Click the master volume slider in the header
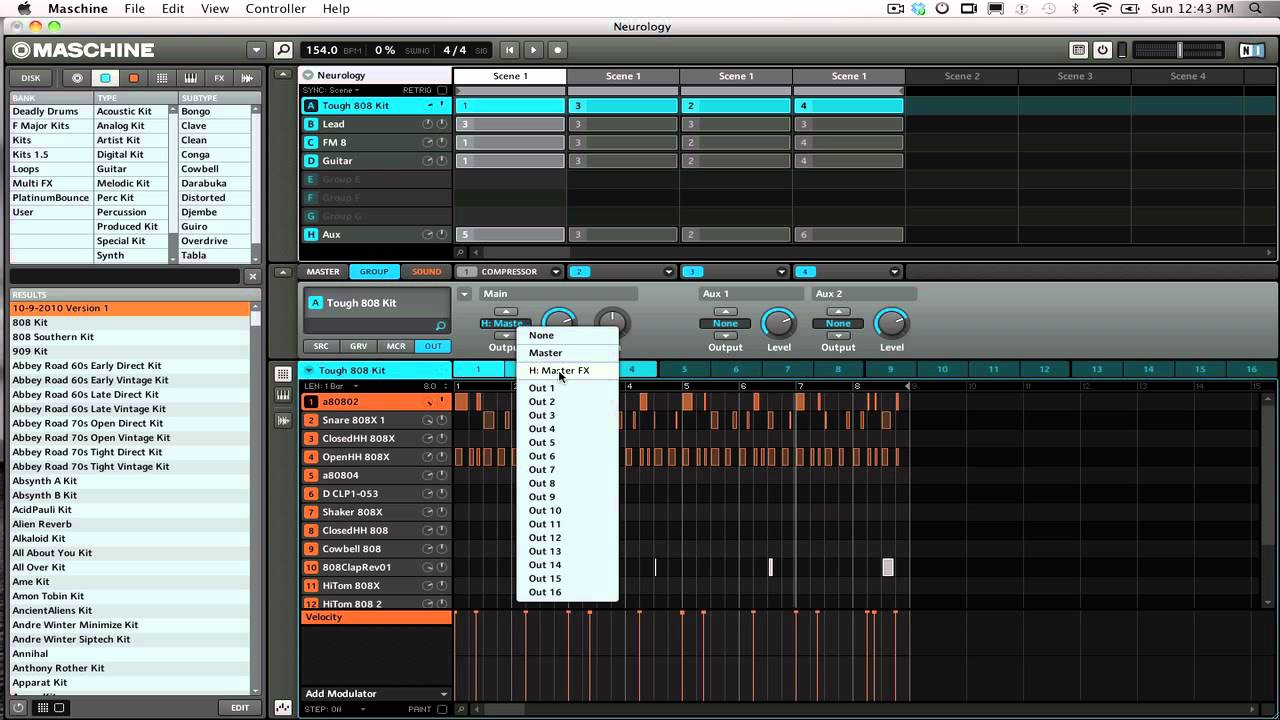Screen dimensions: 1280x720 pyautogui.click(x=1179, y=50)
